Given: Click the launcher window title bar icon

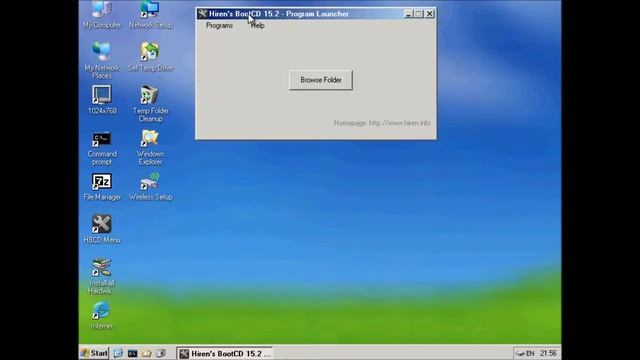Looking at the screenshot, I should (202, 14).
